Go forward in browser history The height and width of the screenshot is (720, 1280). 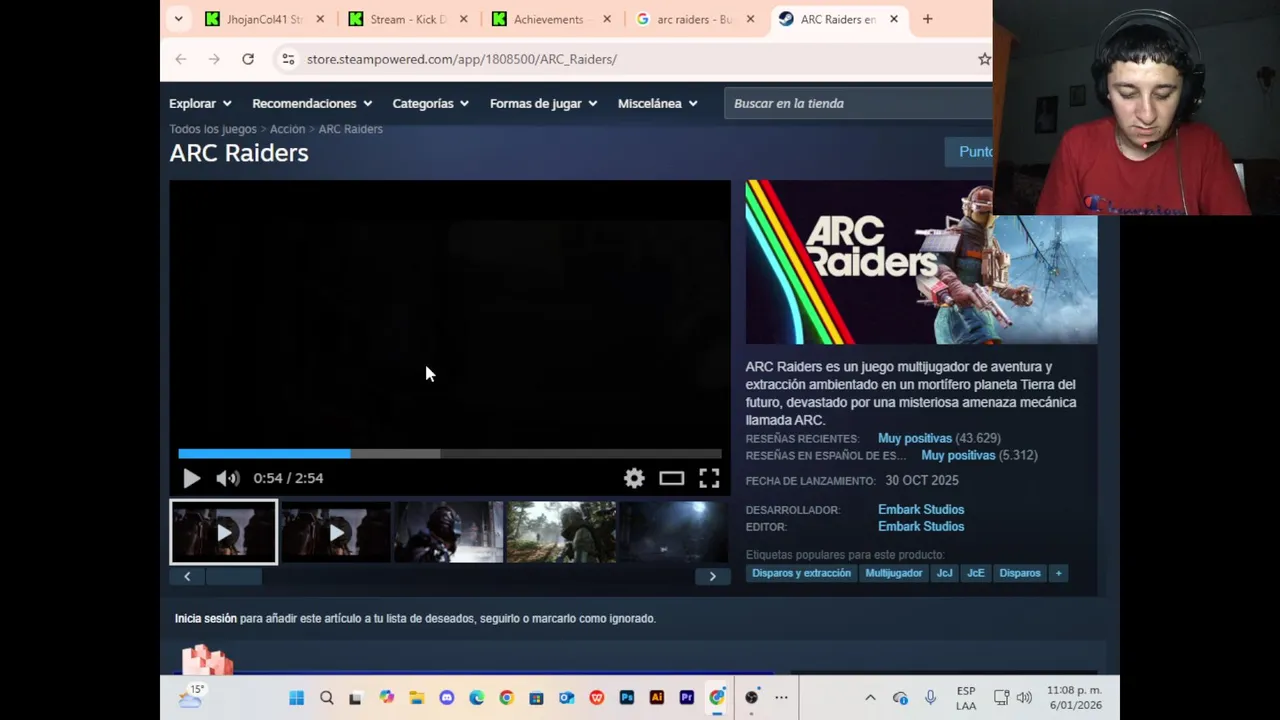(x=214, y=59)
